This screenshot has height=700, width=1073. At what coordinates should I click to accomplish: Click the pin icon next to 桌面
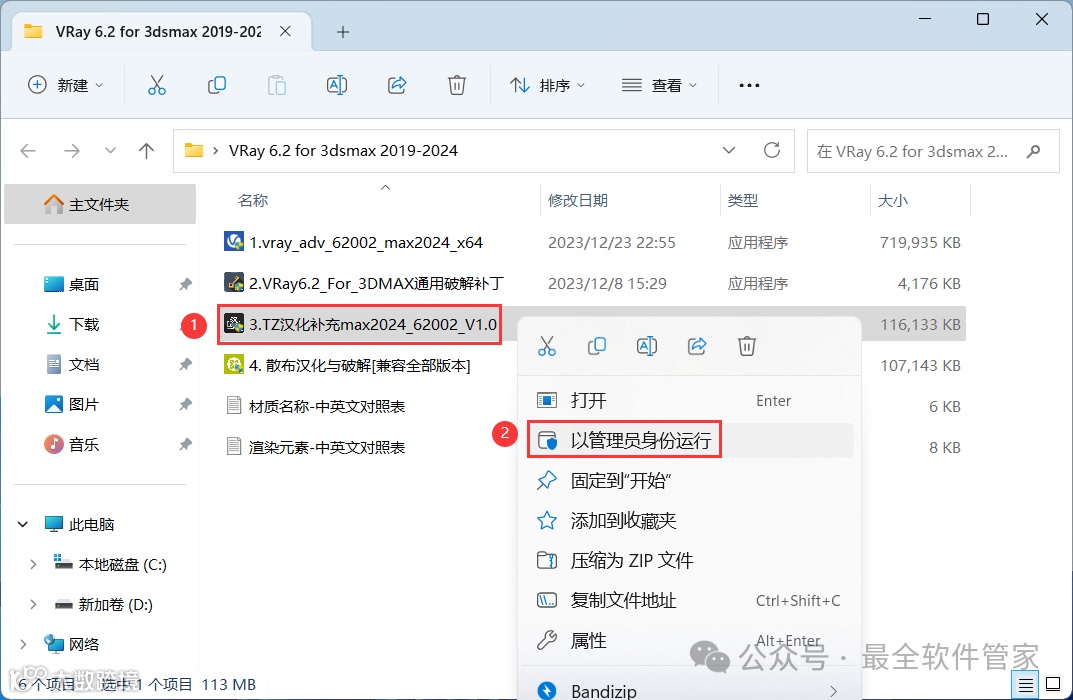point(185,284)
